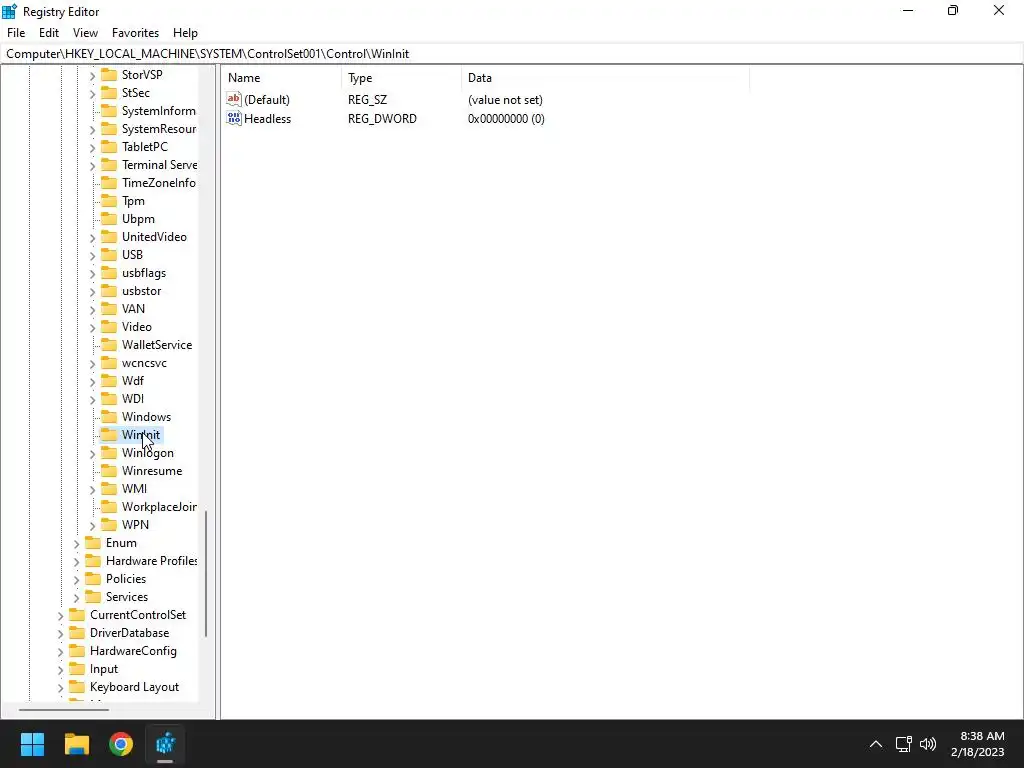Click the tree vertical scrollbar thumb
The image size is (1024, 768).
206,573
